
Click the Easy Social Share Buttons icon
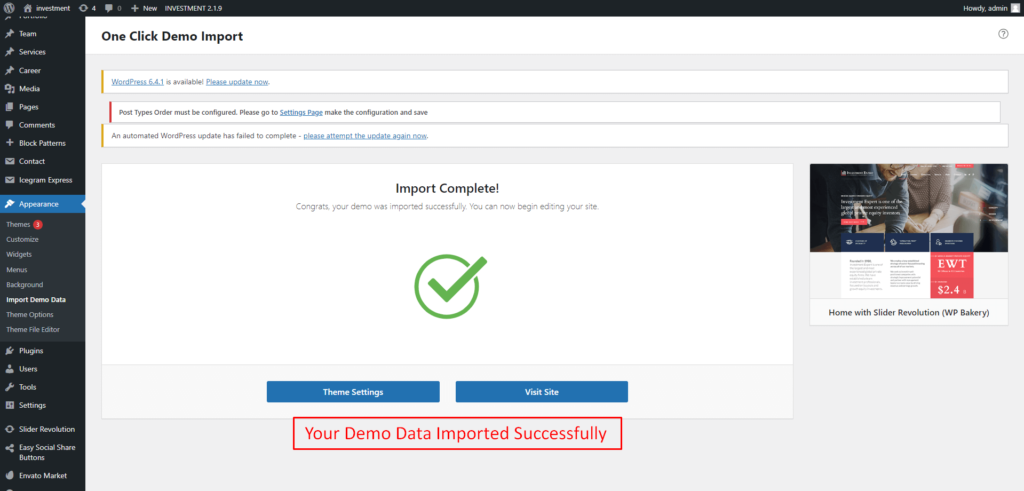pos(10,448)
